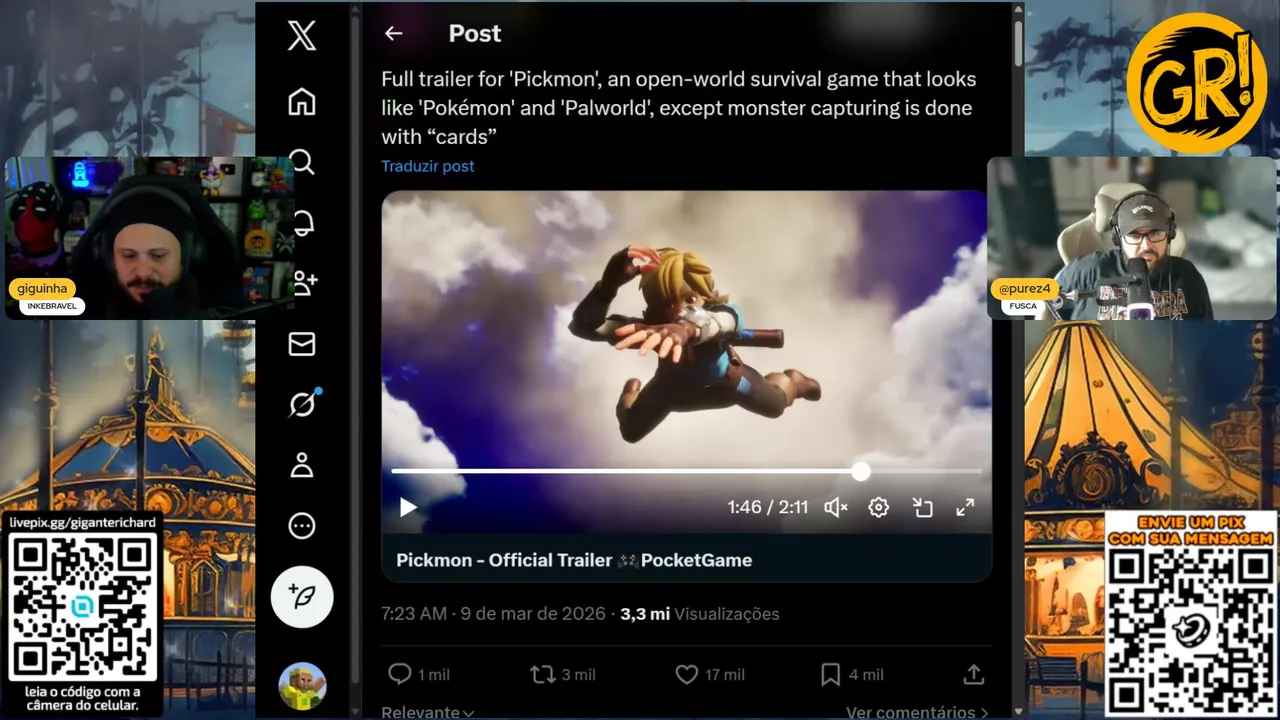Expand the Relevante sorting dropdown
1280x720 pixels.
pos(427,712)
